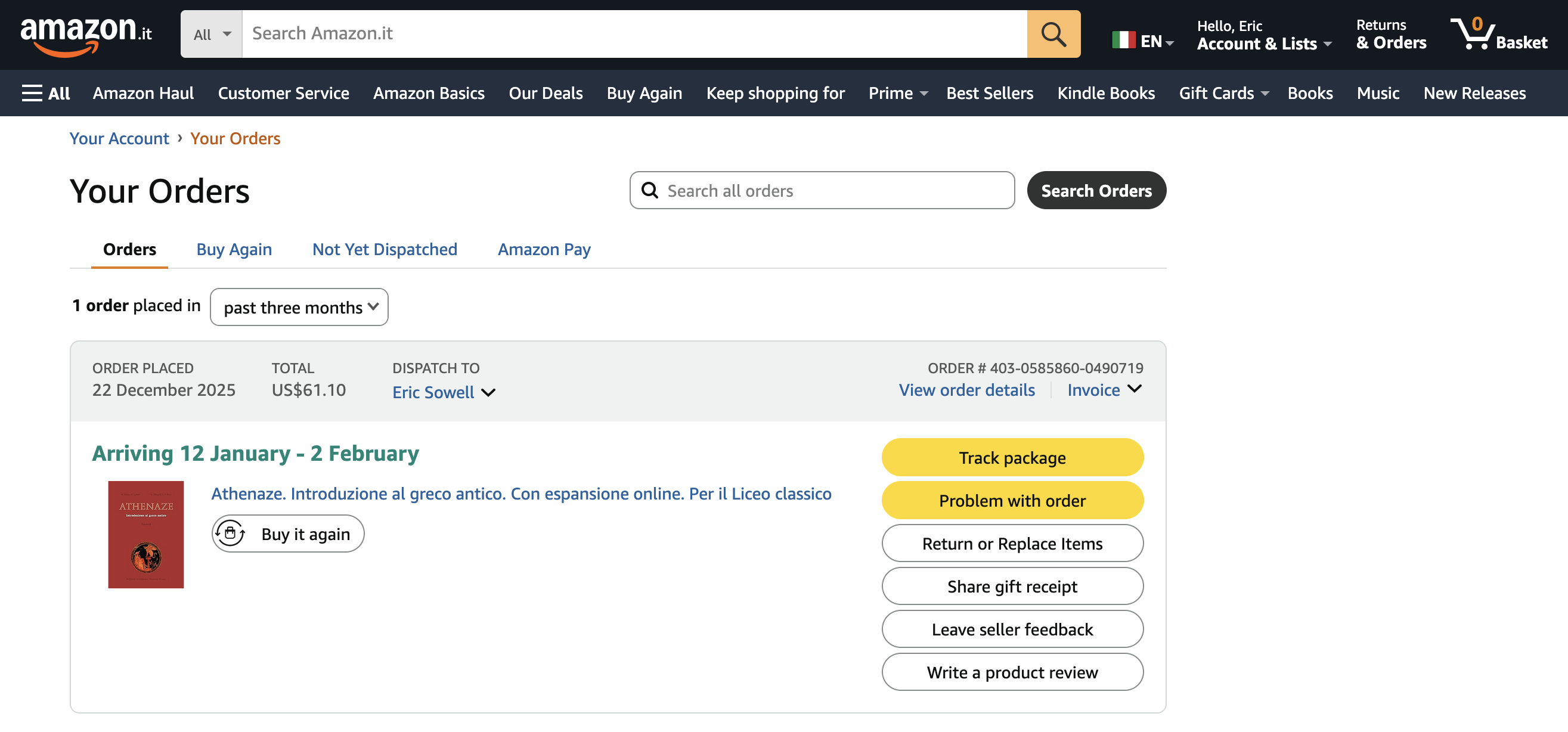Go to Your Account breadcrumb
Viewport: 1568px width, 732px height.
[119, 139]
